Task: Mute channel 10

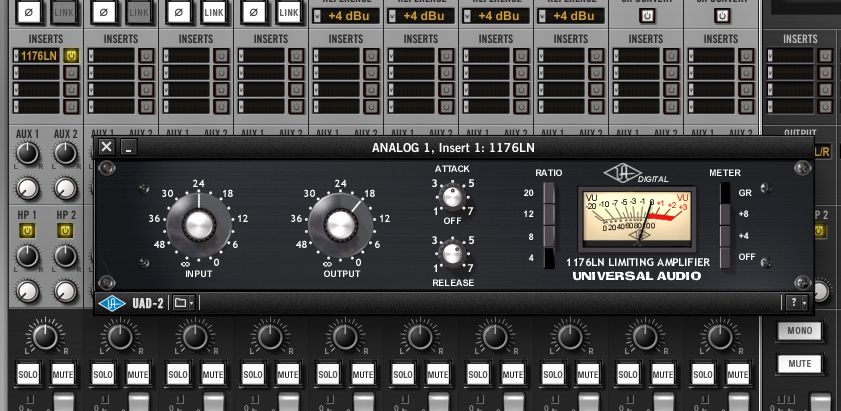Action: point(739,374)
